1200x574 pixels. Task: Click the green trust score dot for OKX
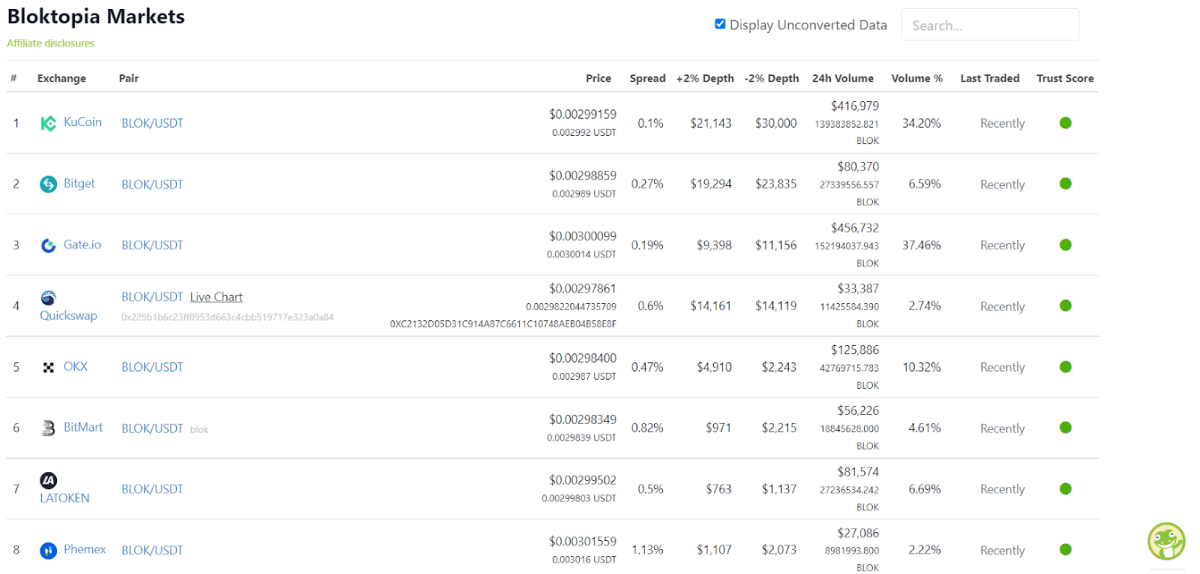tap(1065, 367)
